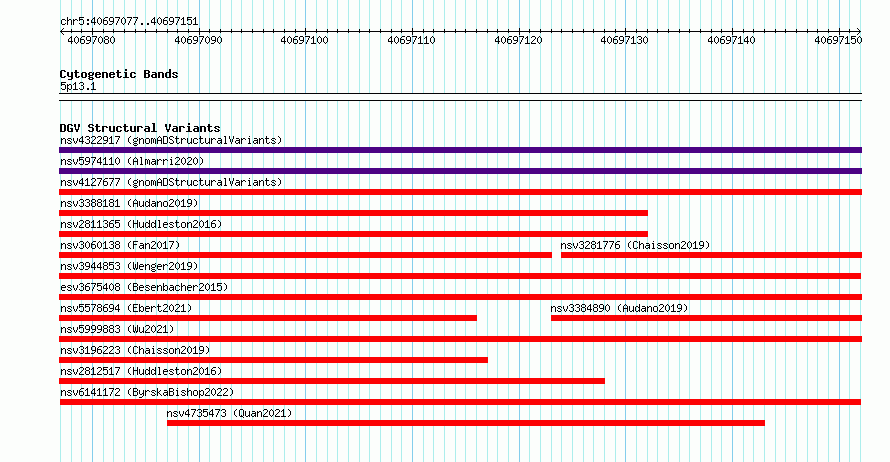890x462 pixels.
Task: Click the nsv6141172 red variant bar
Action: point(460,402)
